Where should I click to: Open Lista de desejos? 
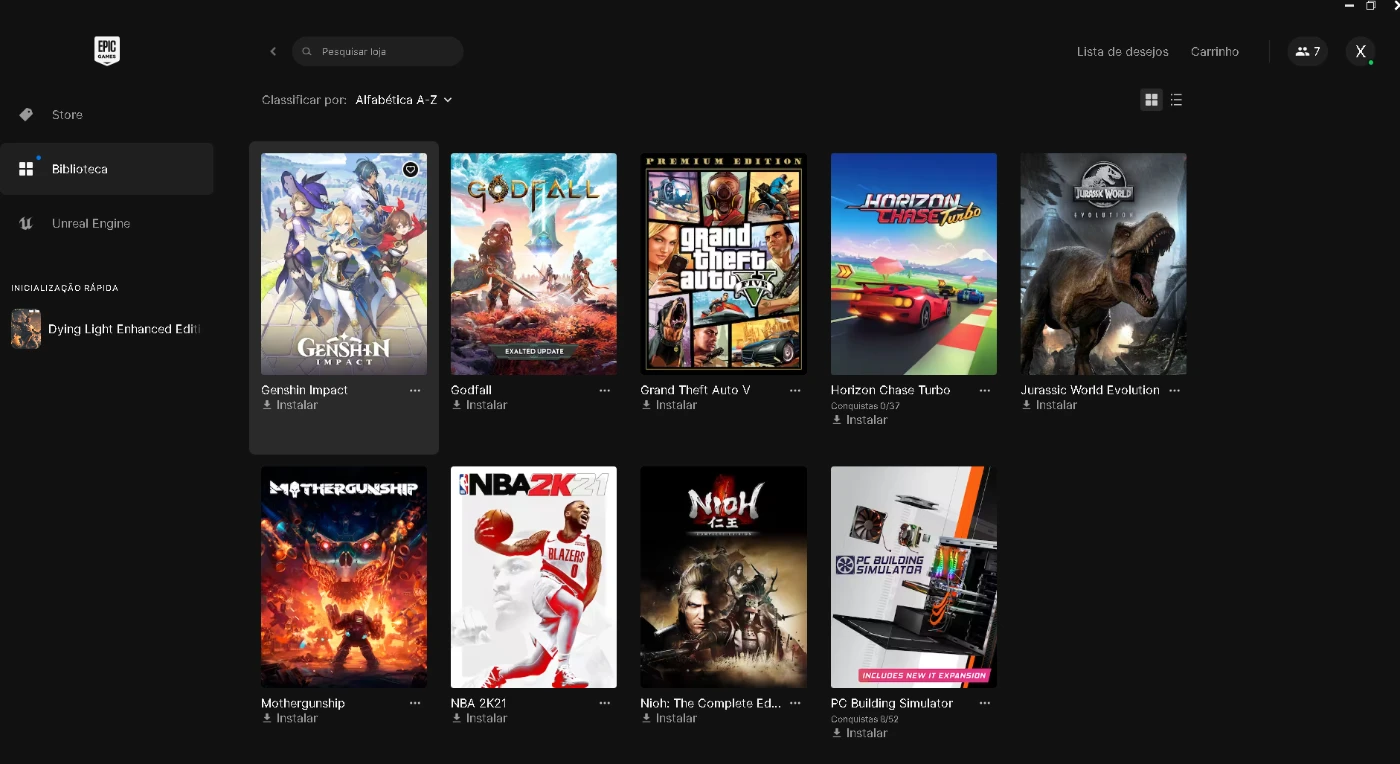1122,52
